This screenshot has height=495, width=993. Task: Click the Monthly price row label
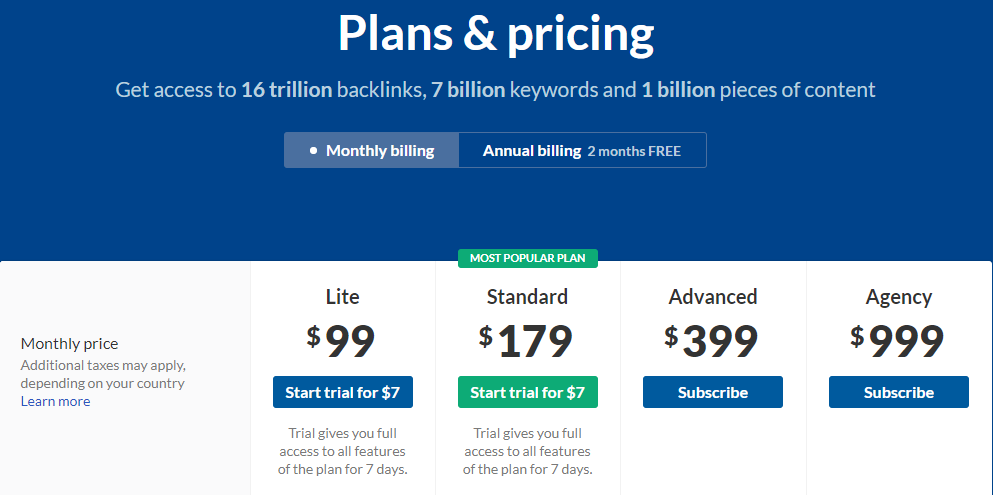[70, 344]
